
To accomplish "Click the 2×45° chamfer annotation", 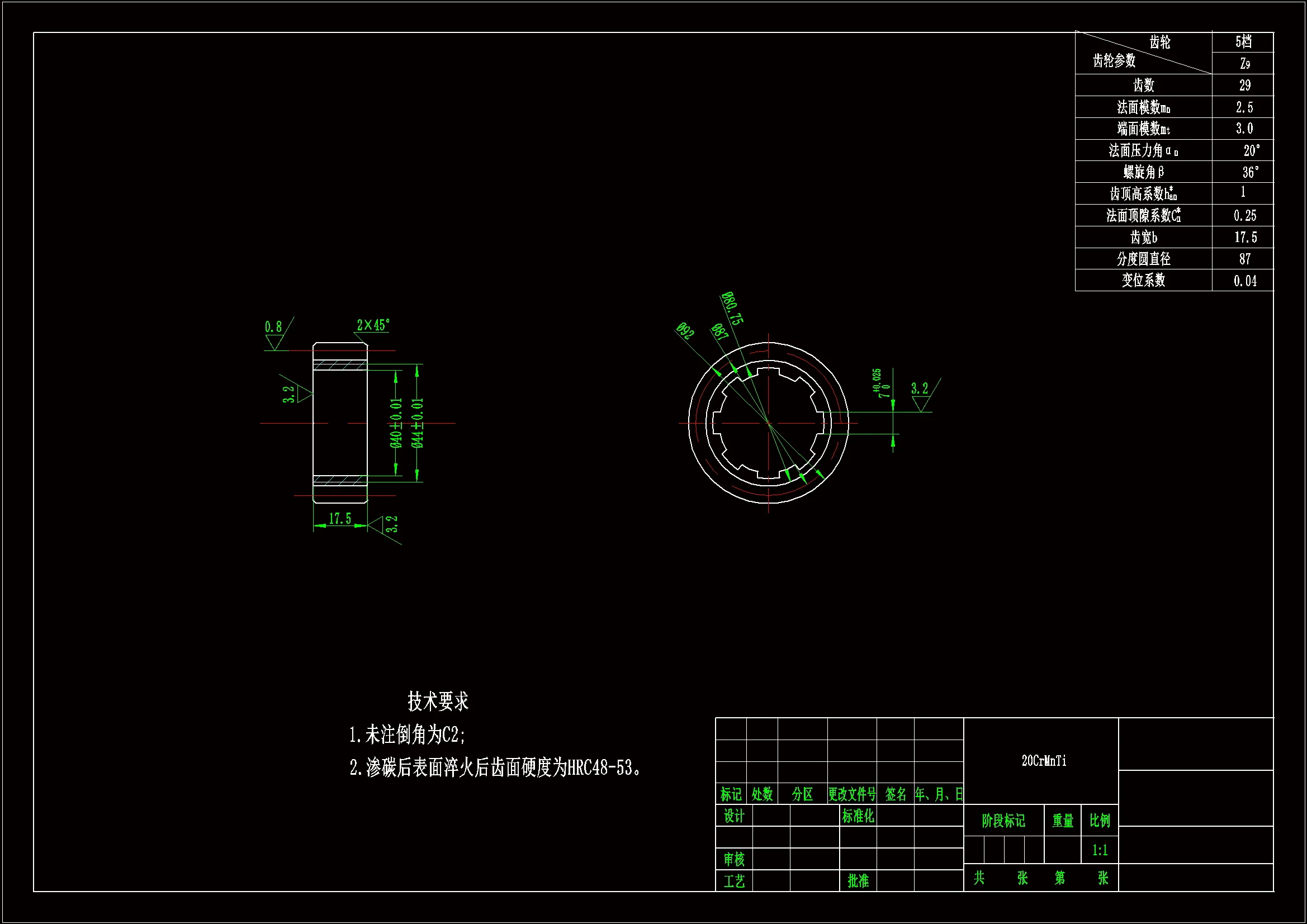I will pos(373,325).
